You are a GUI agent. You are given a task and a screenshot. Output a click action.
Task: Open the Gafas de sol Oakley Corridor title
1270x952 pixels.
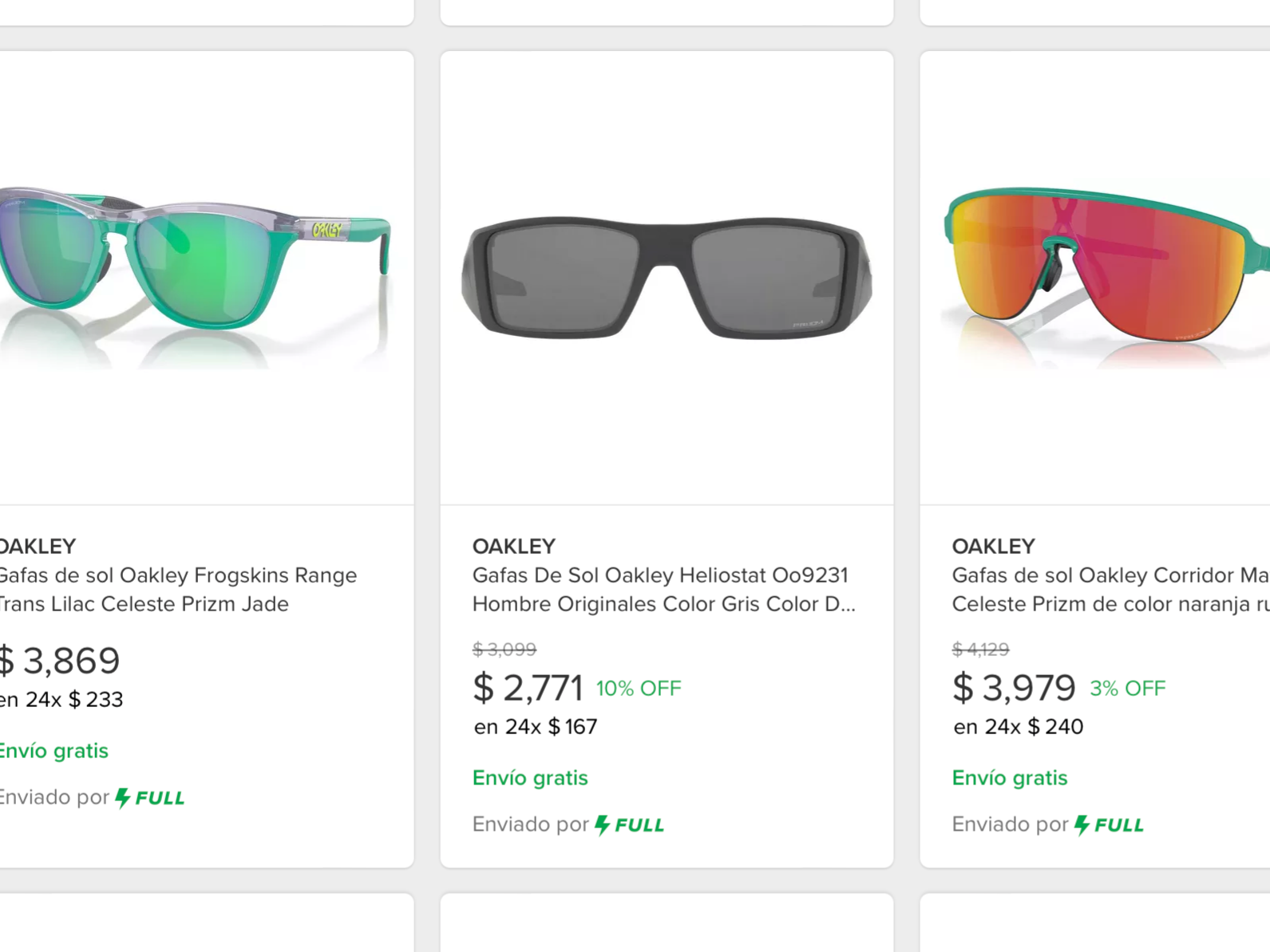click(x=1110, y=590)
